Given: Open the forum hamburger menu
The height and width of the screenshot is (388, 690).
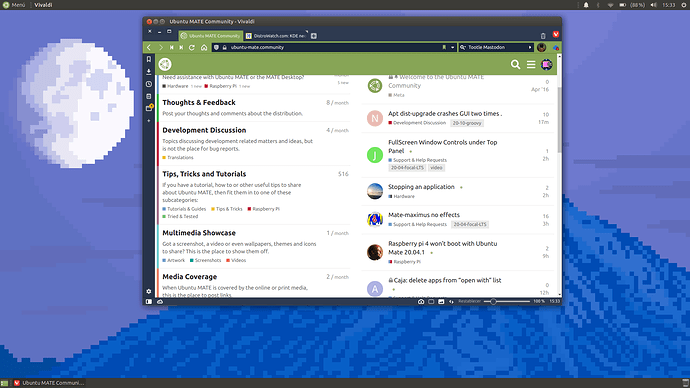Looking at the screenshot, I should pyautogui.click(x=531, y=65).
